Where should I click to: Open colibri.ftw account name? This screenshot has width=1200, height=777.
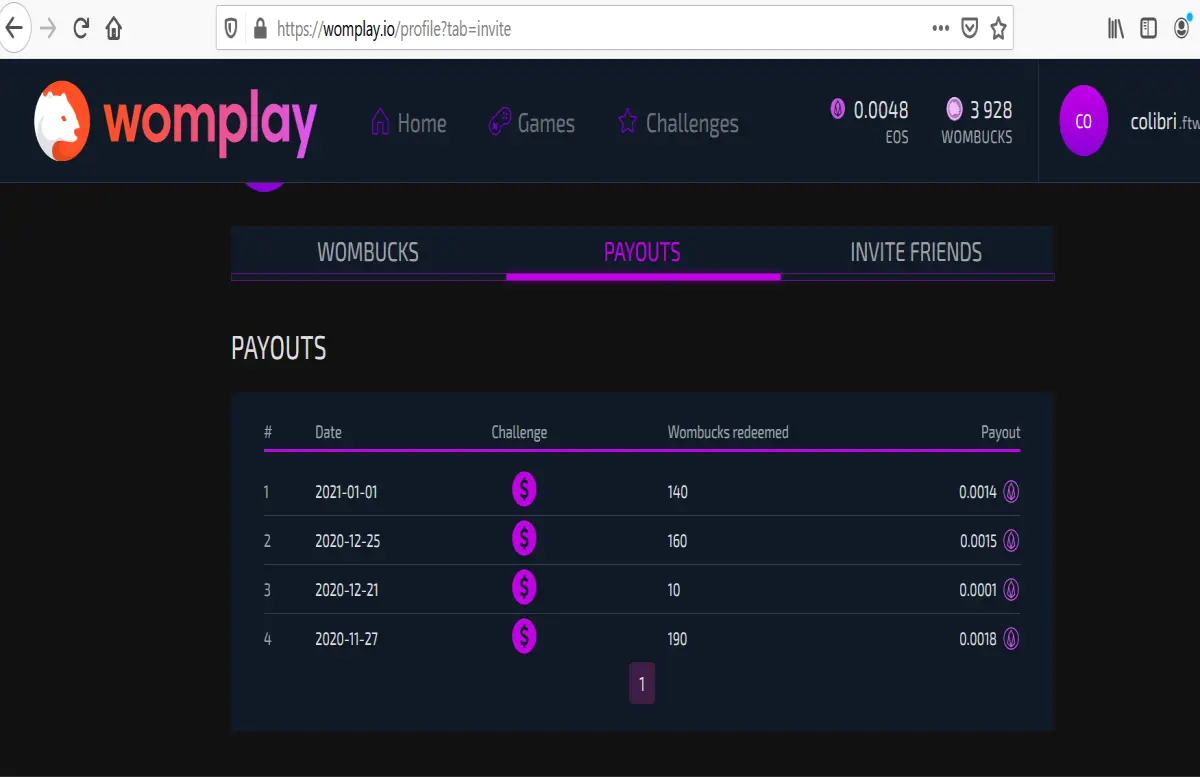point(1164,122)
